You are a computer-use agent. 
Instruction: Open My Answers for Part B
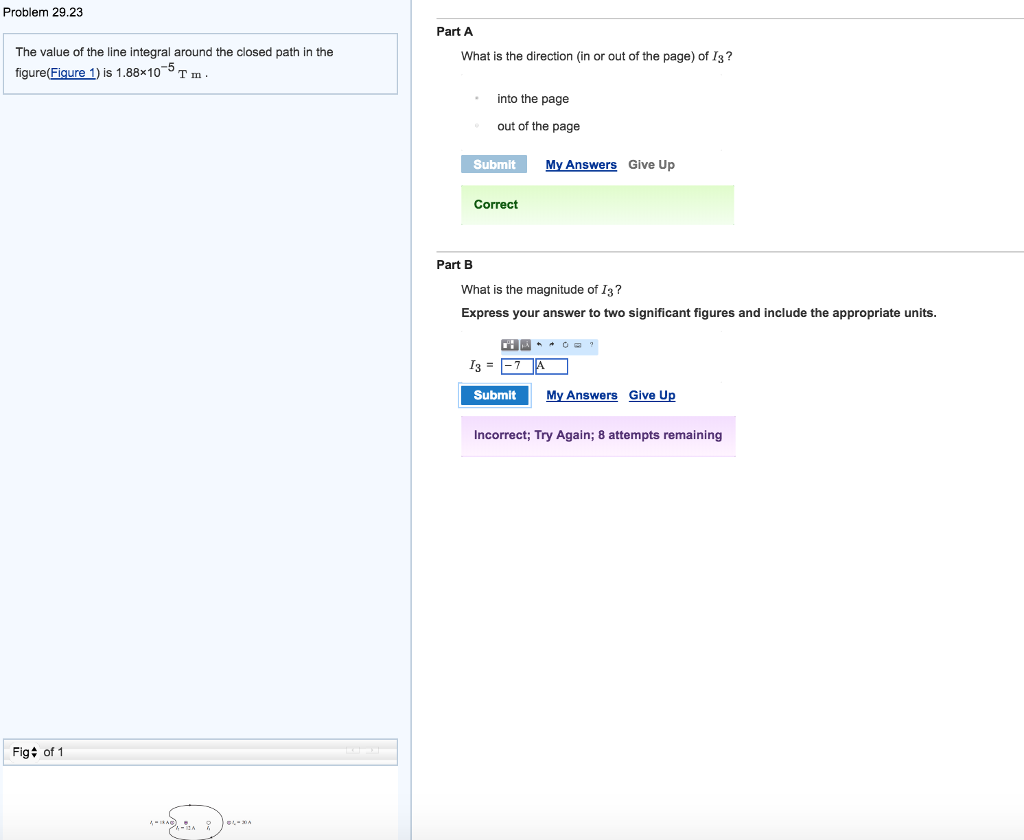point(582,396)
